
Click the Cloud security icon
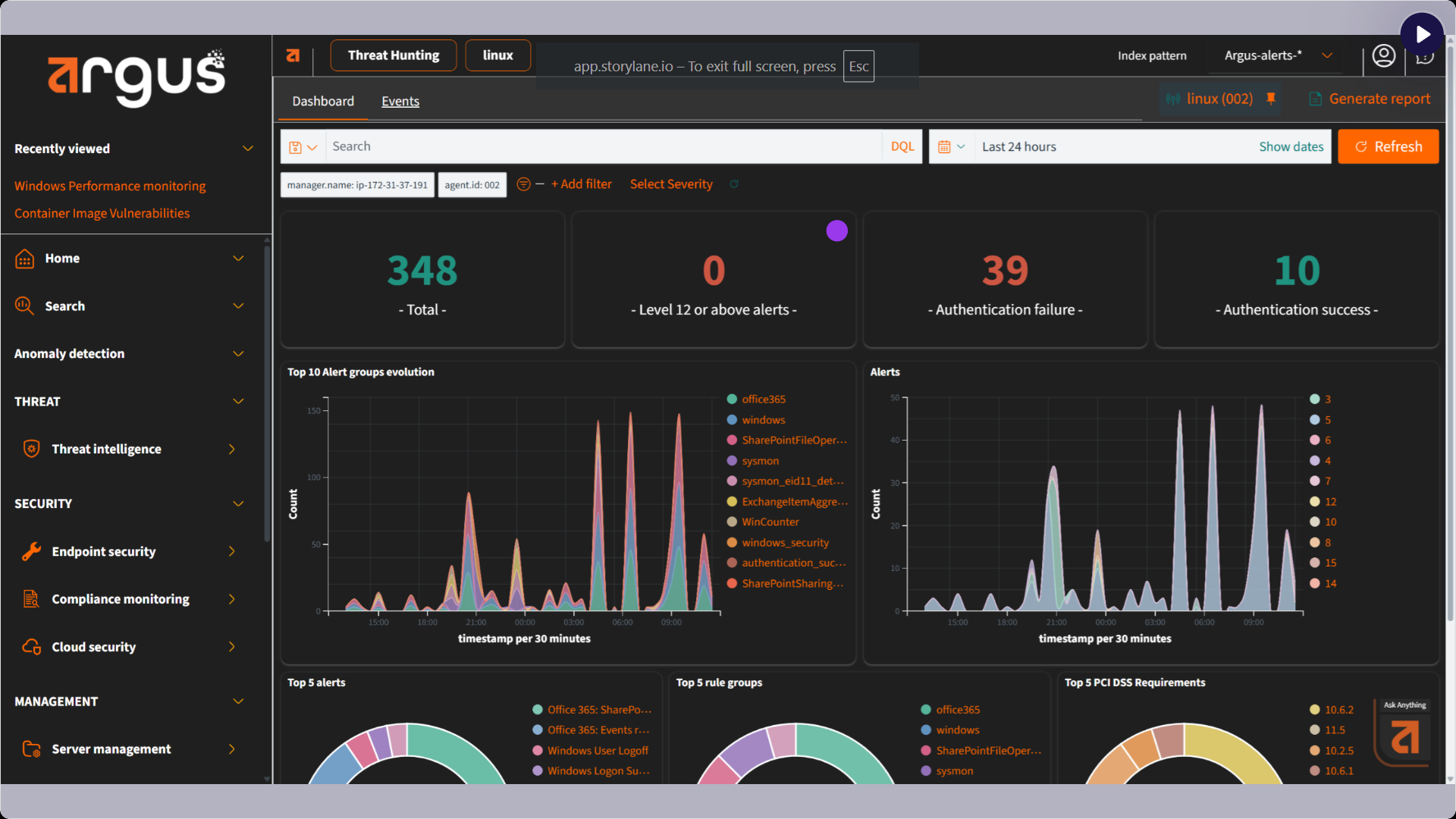pyautogui.click(x=31, y=647)
